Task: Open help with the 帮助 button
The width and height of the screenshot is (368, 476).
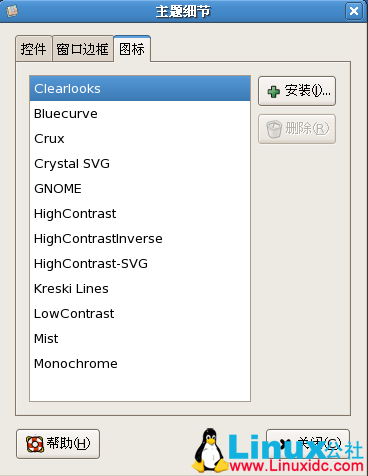Action: [x=58, y=444]
